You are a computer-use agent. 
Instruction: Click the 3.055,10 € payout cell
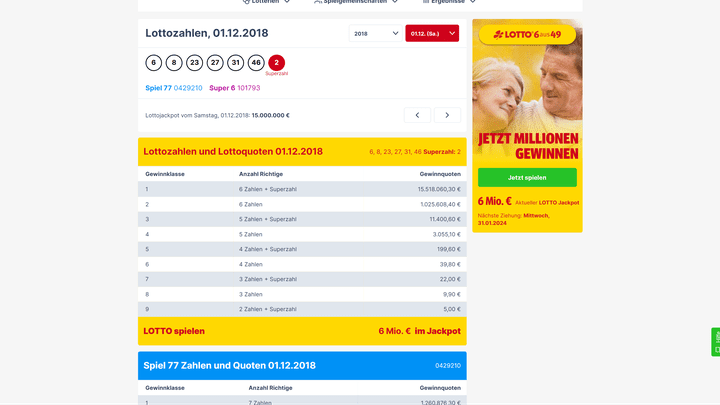(x=446, y=234)
